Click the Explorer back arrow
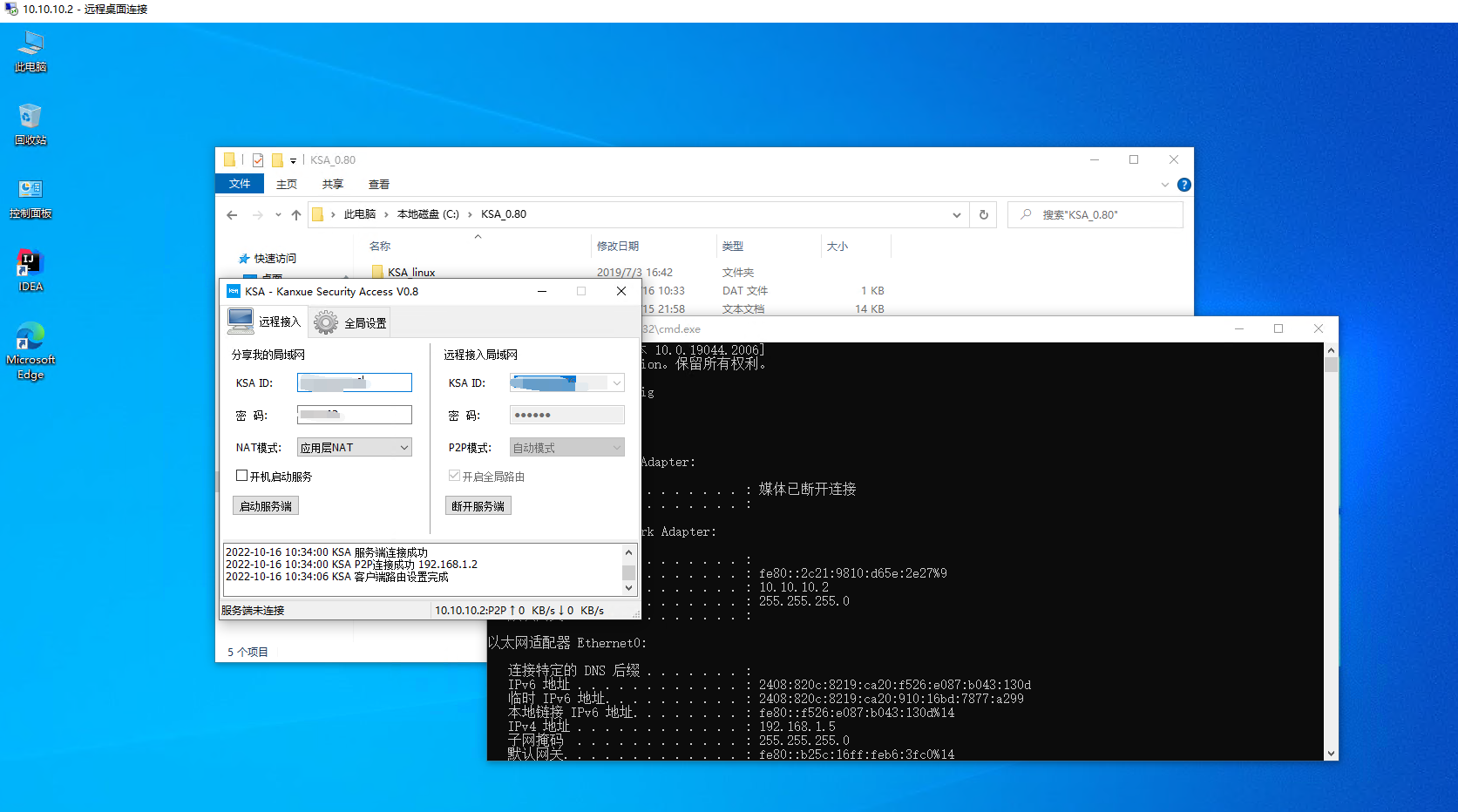 [x=232, y=214]
